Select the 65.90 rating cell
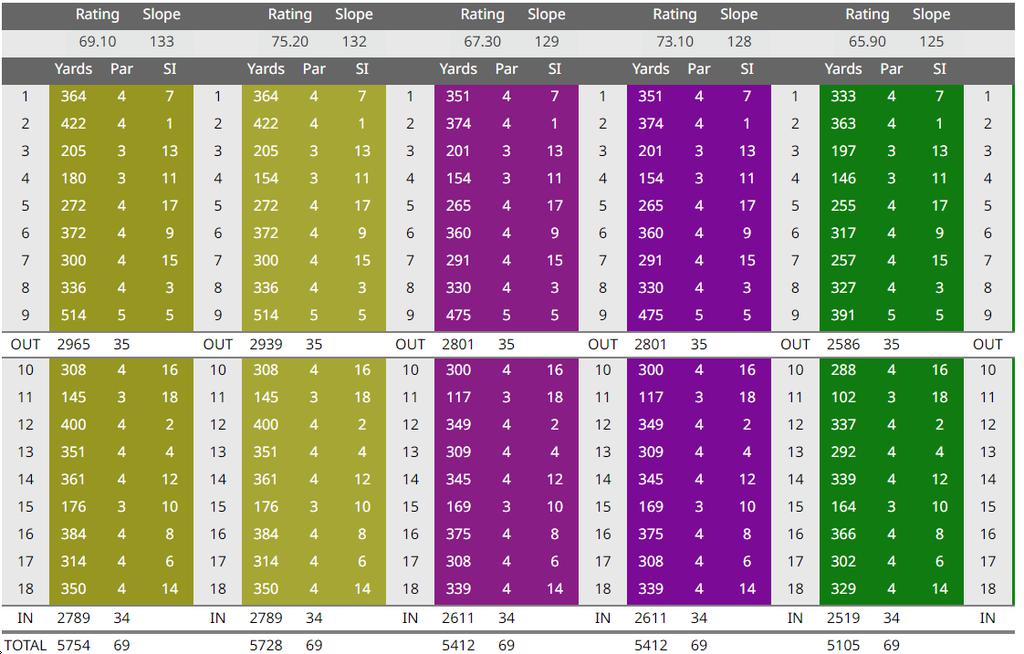The height and width of the screenshot is (654, 1024). click(867, 42)
